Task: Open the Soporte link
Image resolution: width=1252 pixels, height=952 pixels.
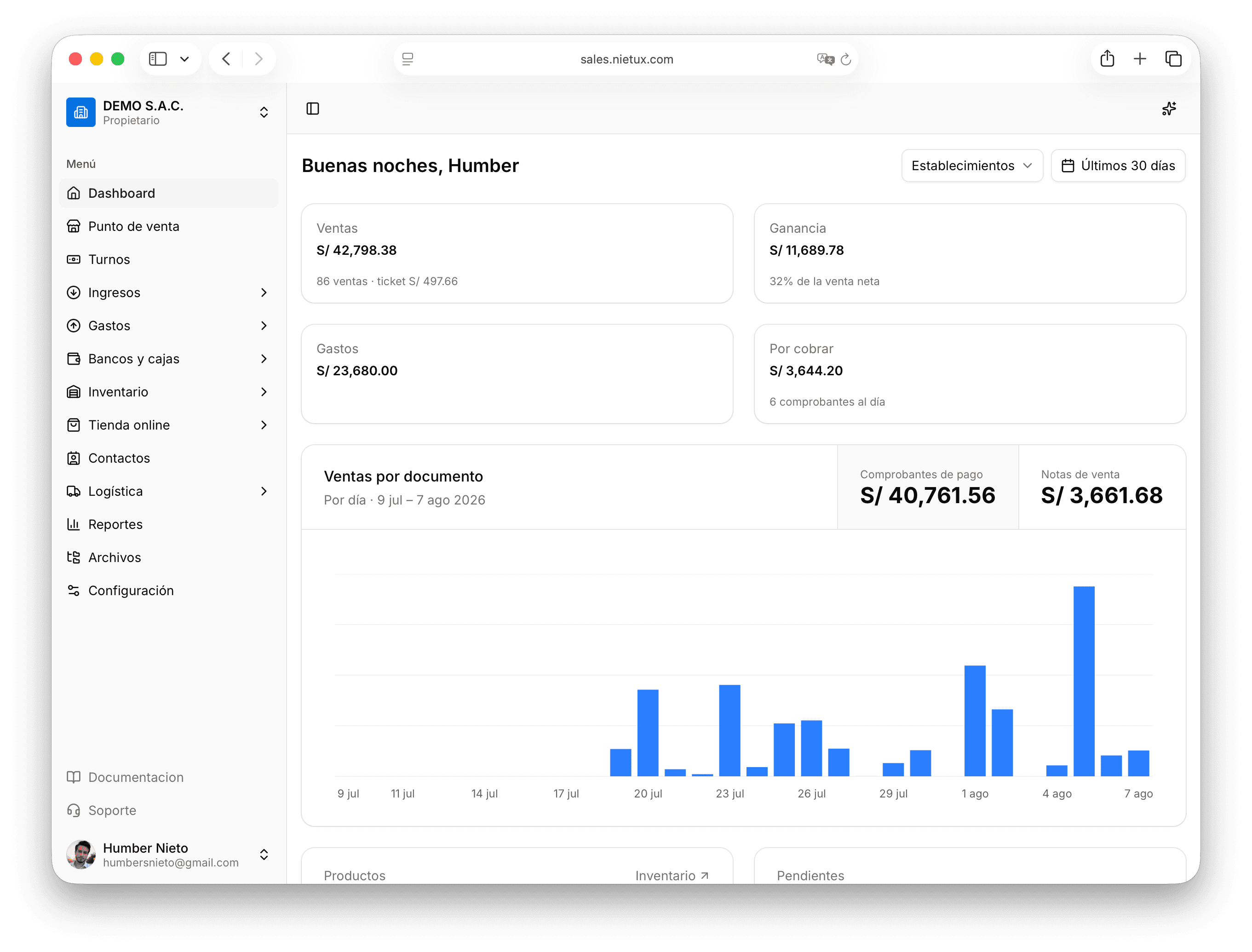Action: coord(112,811)
